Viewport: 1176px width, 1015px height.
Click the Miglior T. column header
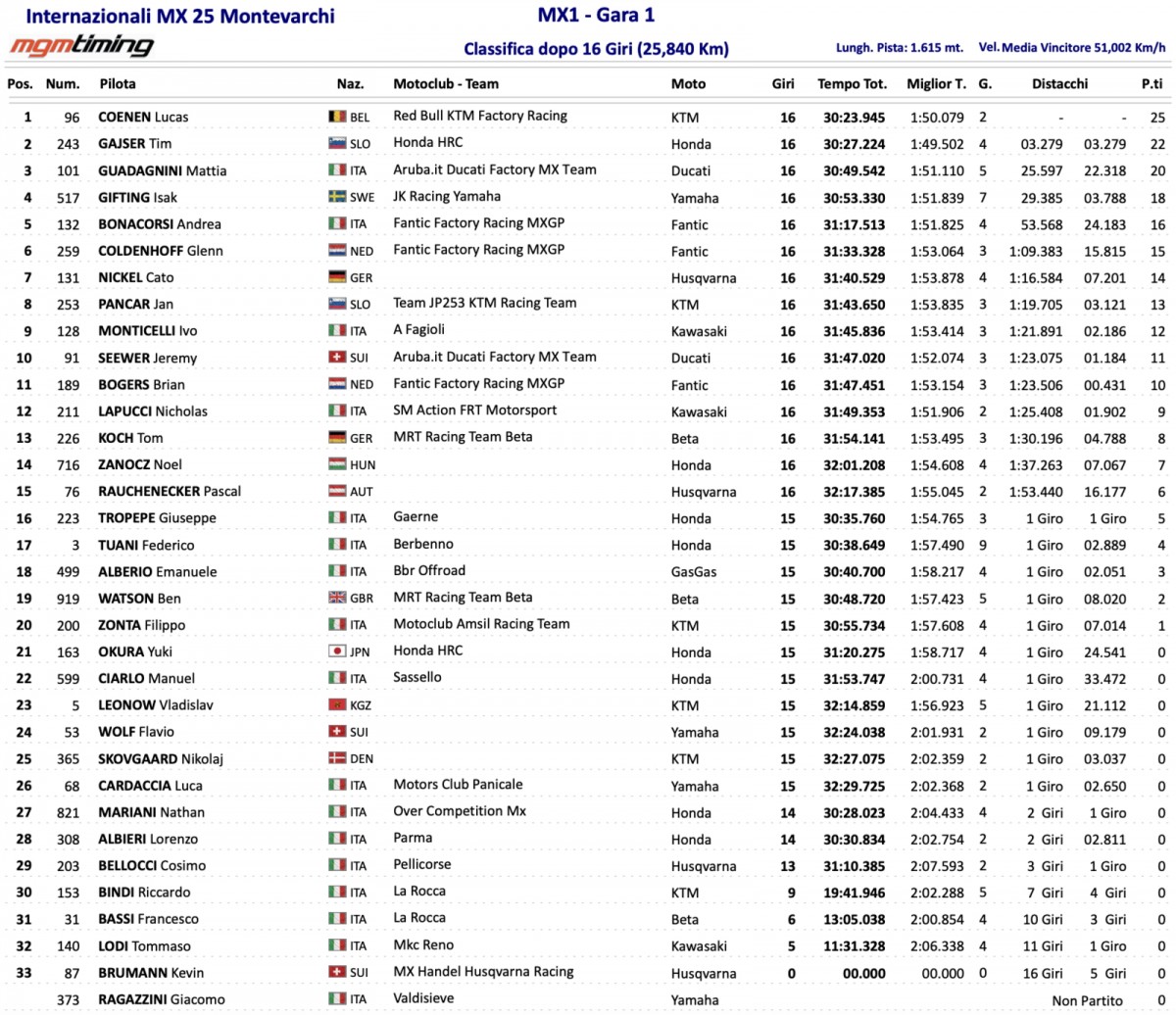point(936,84)
